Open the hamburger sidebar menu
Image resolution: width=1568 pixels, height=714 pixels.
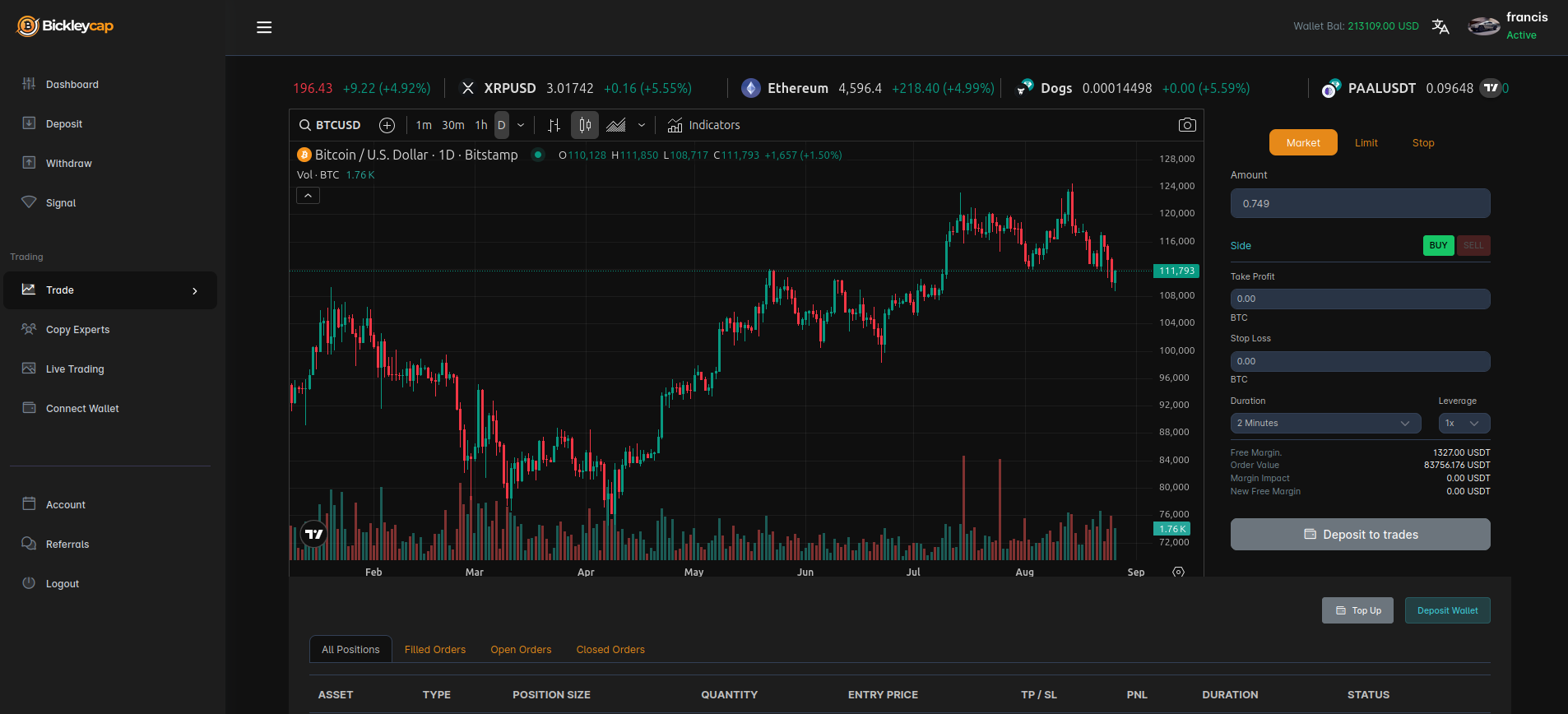tap(264, 27)
